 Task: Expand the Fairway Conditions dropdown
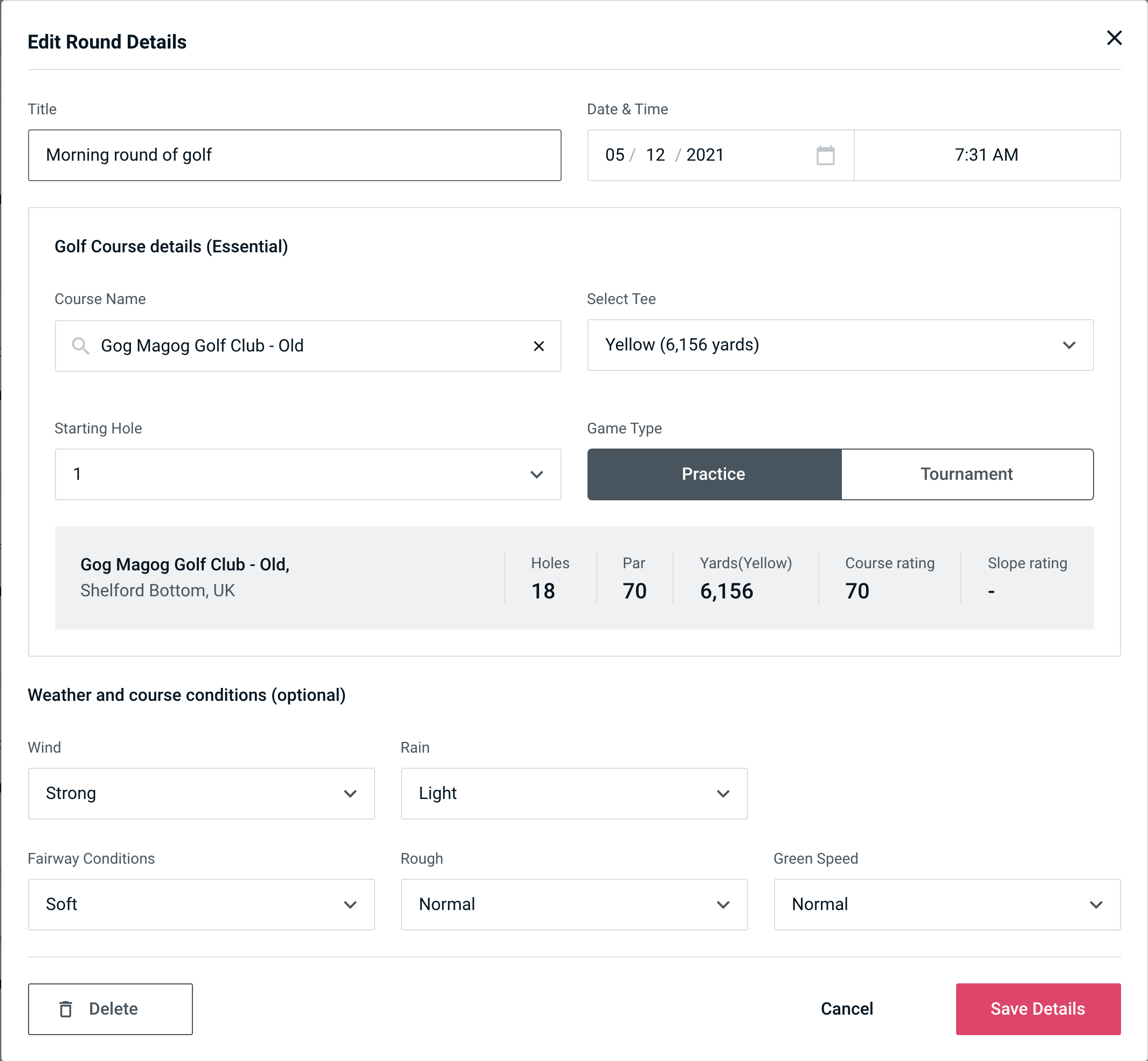[x=201, y=904]
